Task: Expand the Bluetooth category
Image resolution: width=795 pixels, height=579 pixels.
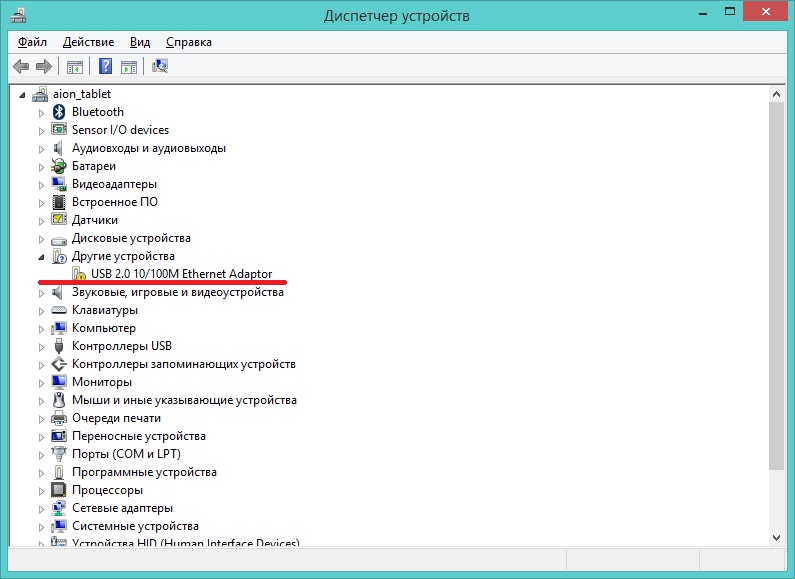Action: (42, 113)
